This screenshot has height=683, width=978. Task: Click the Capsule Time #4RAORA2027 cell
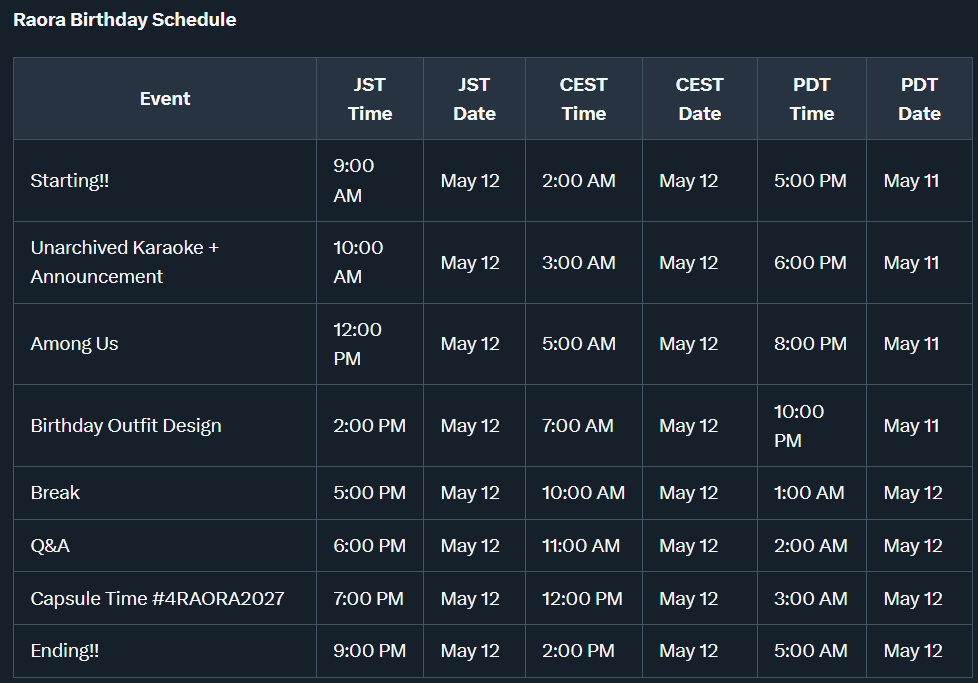157,599
